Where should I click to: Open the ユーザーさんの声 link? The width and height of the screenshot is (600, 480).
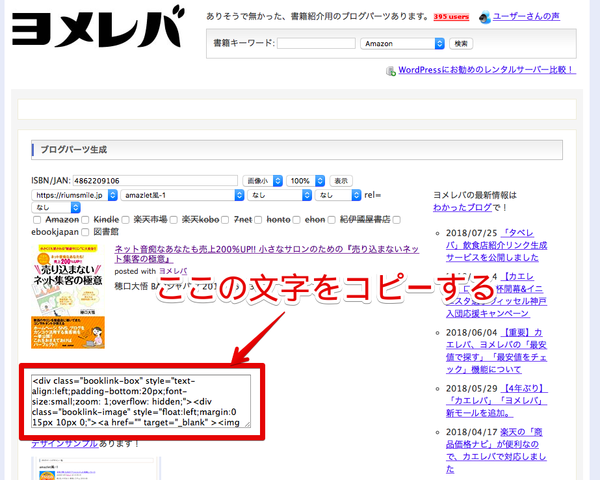(x=526, y=16)
